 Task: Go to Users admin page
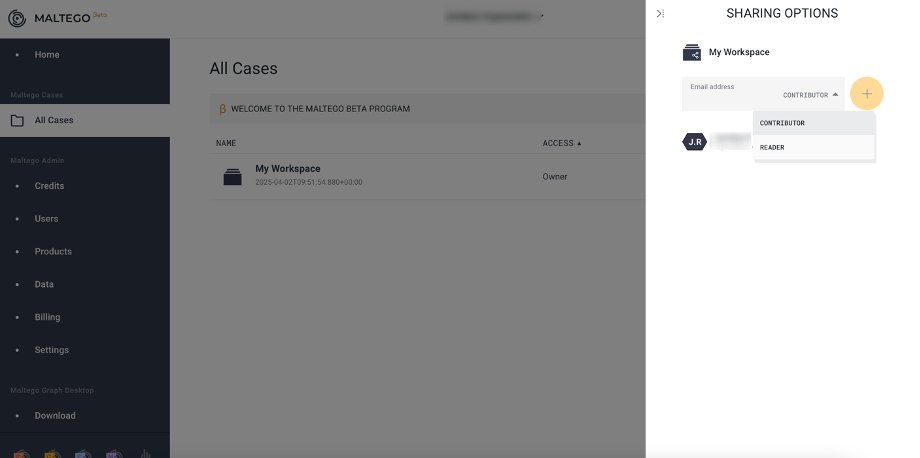[x=46, y=219]
